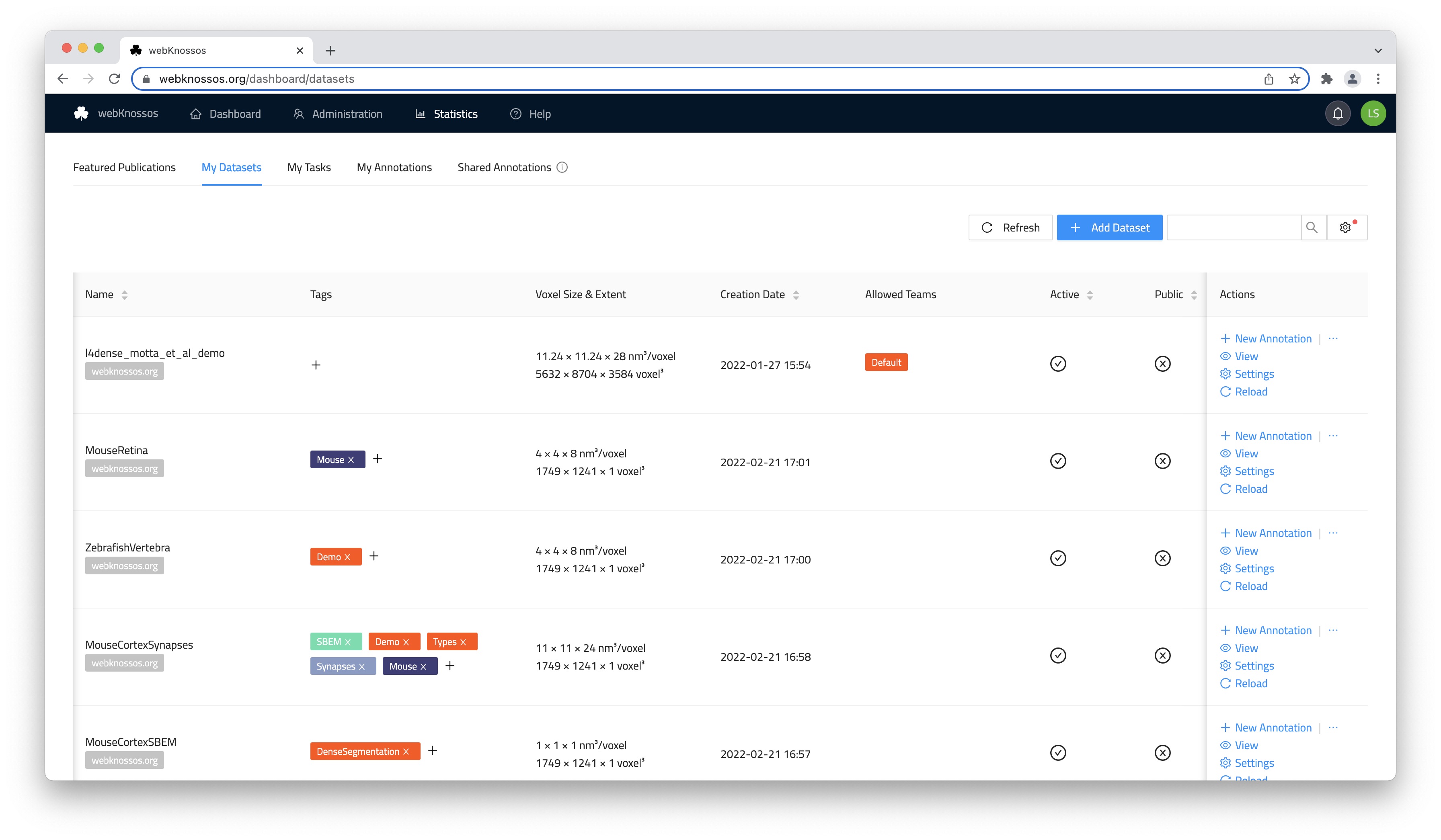
Task: Open the overflow menu on the l4dense row
Action: (x=1334, y=338)
